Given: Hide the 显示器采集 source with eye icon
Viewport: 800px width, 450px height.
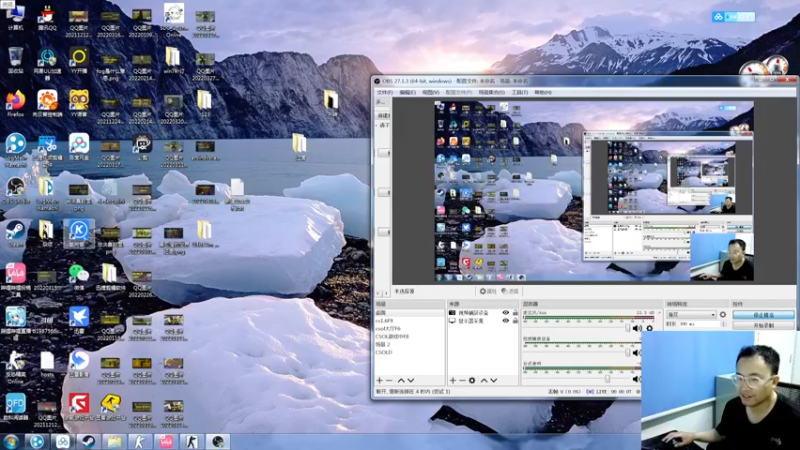Looking at the screenshot, I should click(x=506, y=321).
